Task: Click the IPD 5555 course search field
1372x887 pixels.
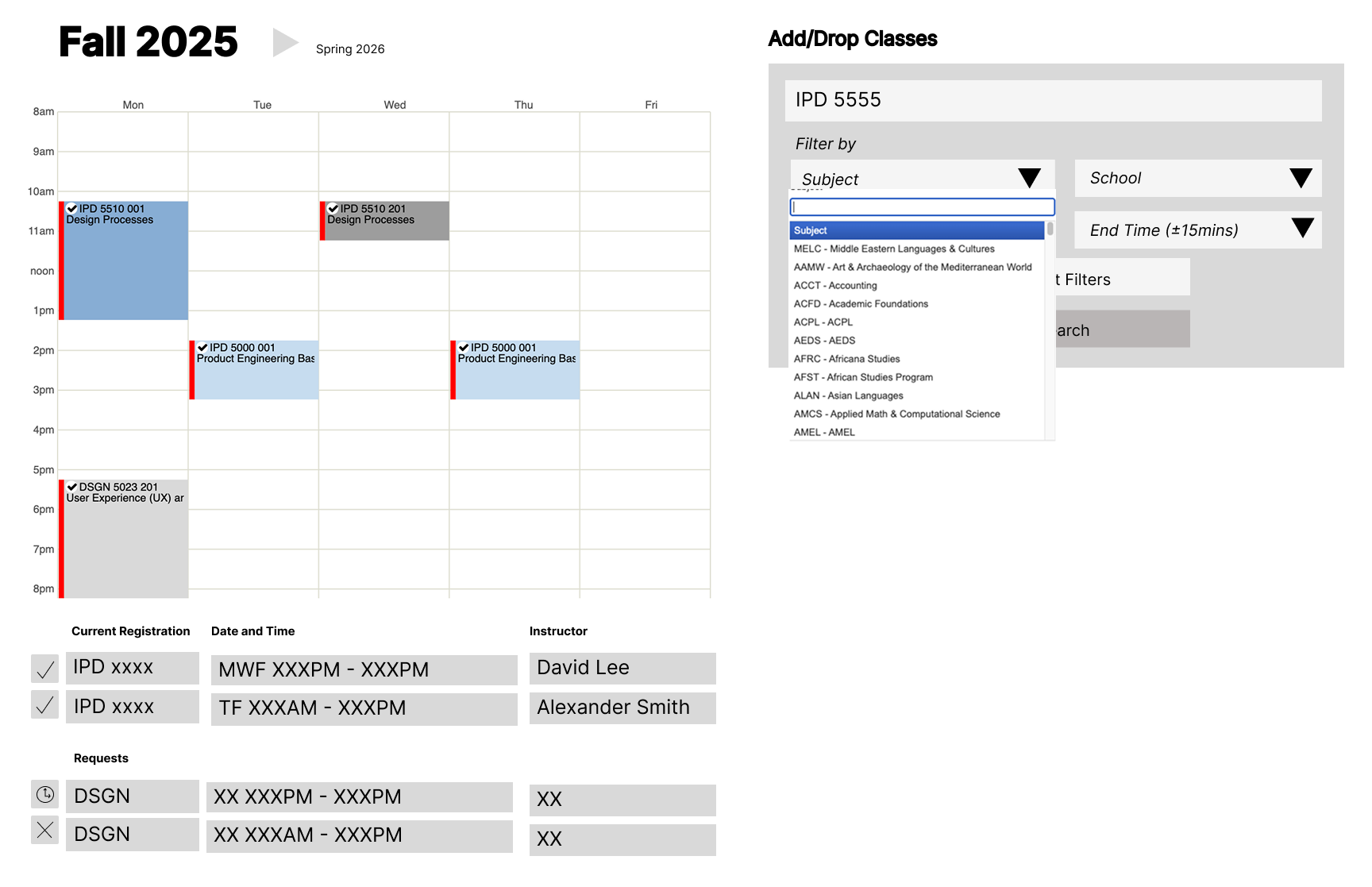Action: [1053, 101]
